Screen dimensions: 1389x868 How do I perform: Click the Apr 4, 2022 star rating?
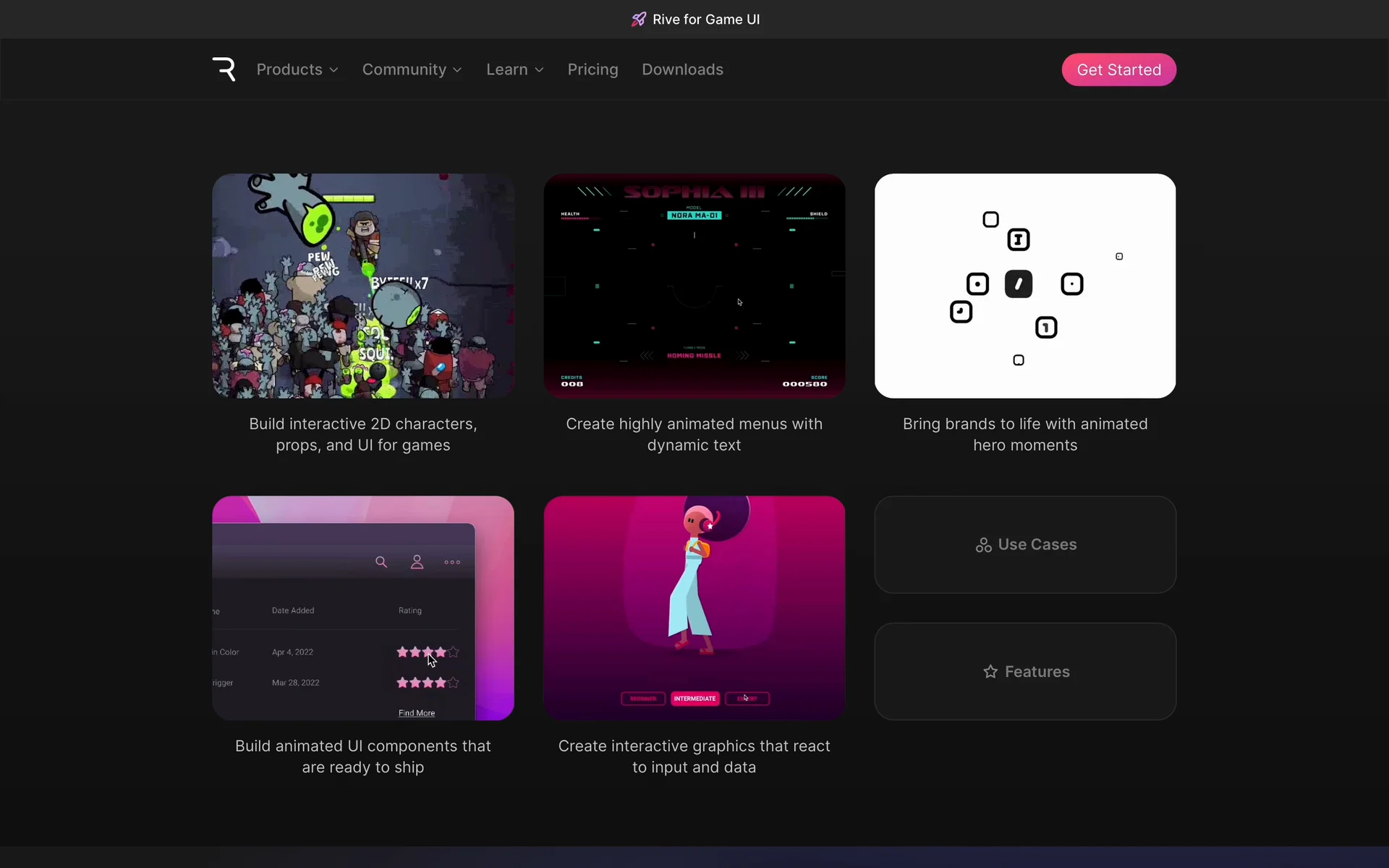coord(427,652)
